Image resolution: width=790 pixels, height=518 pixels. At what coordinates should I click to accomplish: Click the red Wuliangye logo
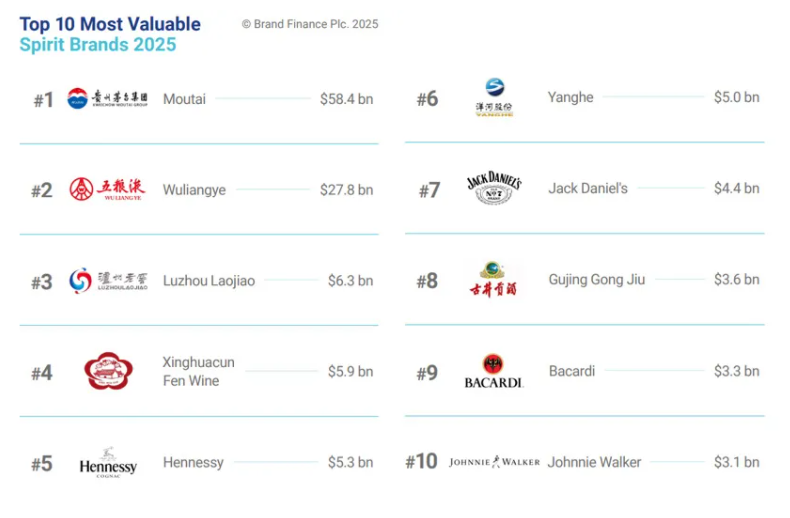107,189
